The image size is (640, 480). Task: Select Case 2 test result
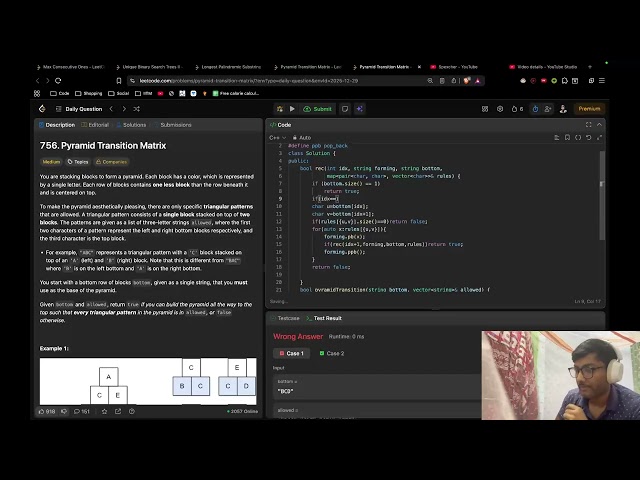[x=333, y=353]
